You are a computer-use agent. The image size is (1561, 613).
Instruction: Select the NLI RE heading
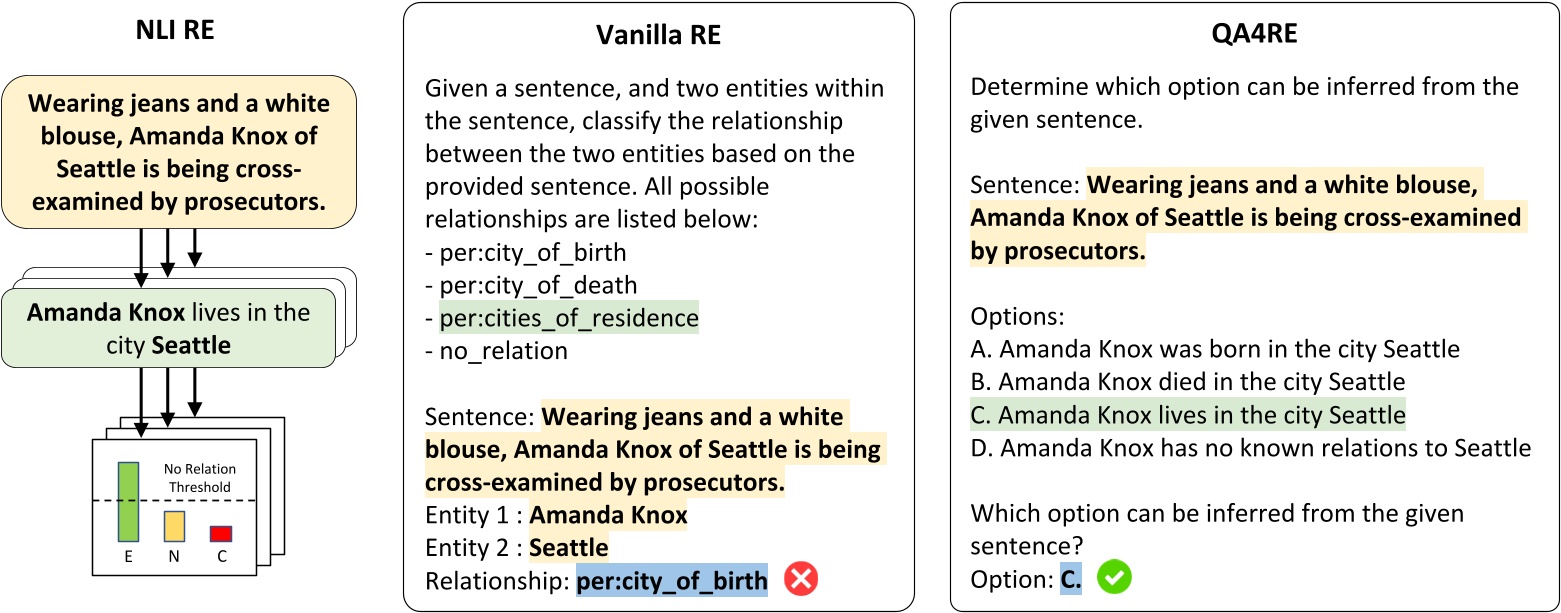pyautogui.click(x=175, y=32)
